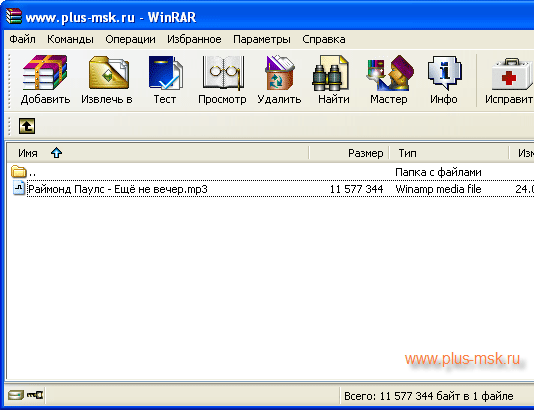Sort by the Имя column header
Image resolution: width=534 pixels, height=410 pixels.
pyautogui.click(x=158, y=153)
